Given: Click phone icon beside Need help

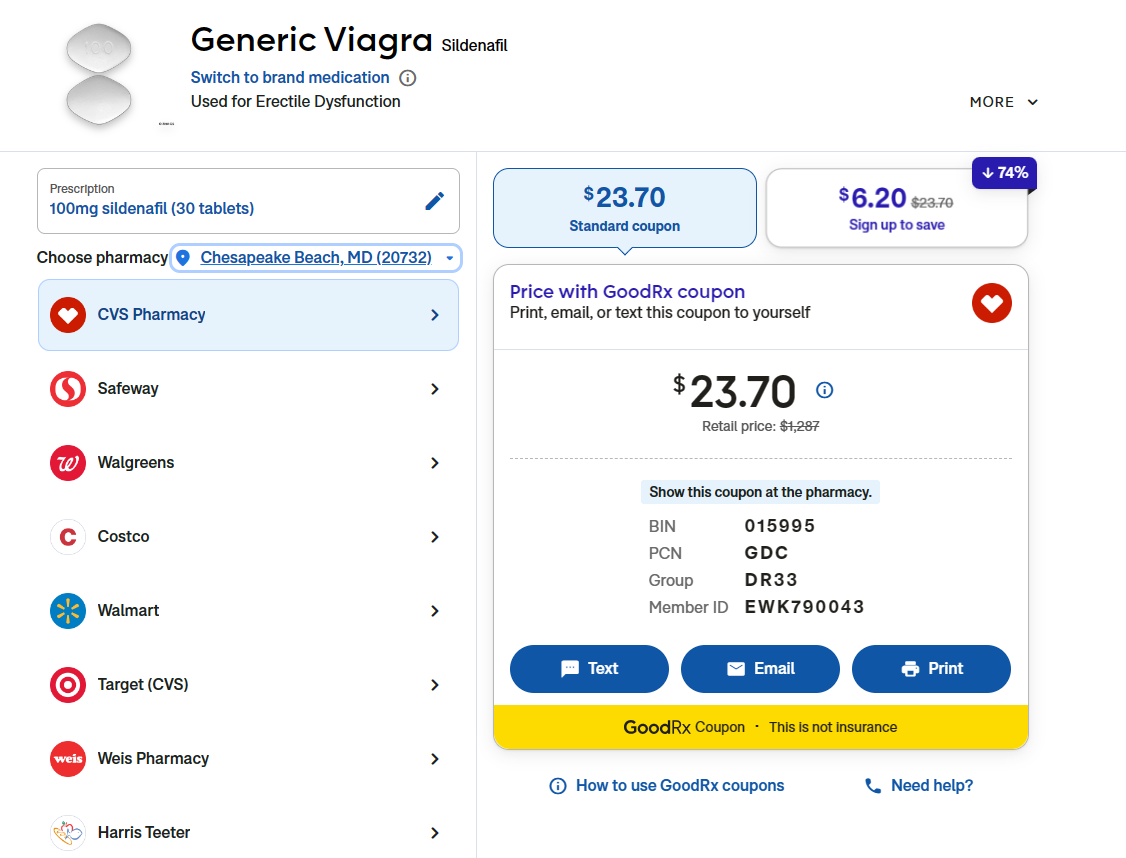Looking at the screenshot, I should click(x=873, y=786).
